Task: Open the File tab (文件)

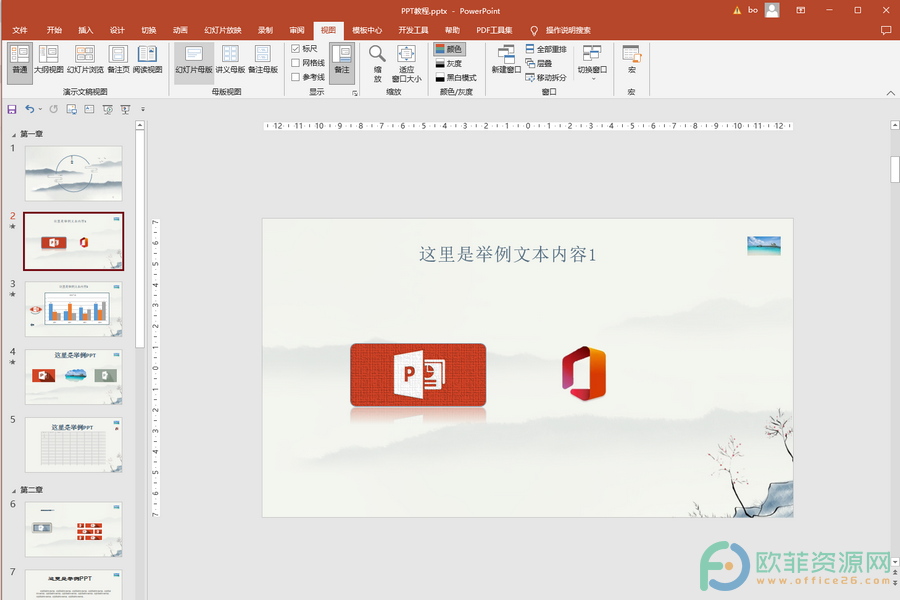Action: (x=20, y=30)
